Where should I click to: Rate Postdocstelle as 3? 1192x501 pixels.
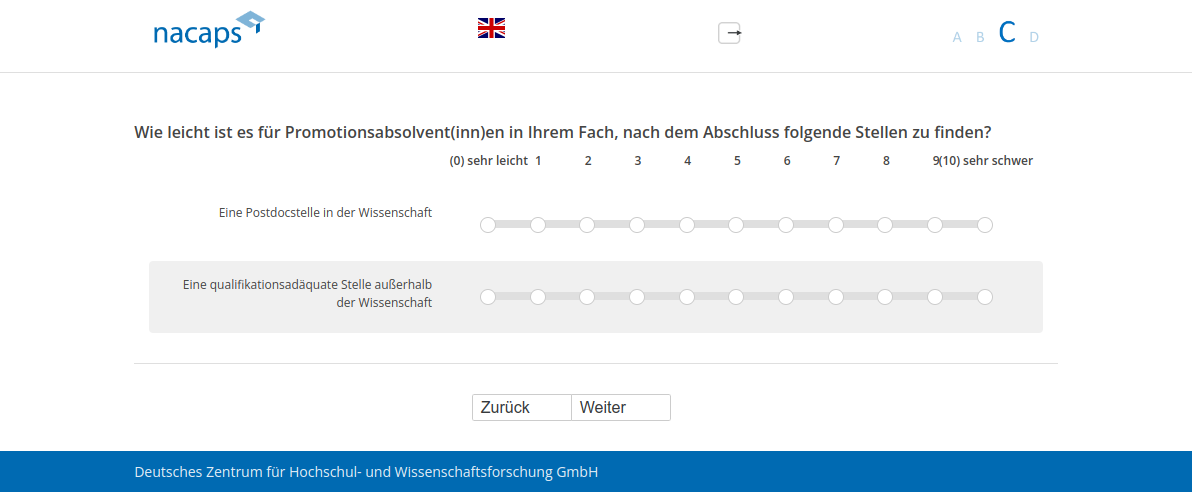point(637,225)
